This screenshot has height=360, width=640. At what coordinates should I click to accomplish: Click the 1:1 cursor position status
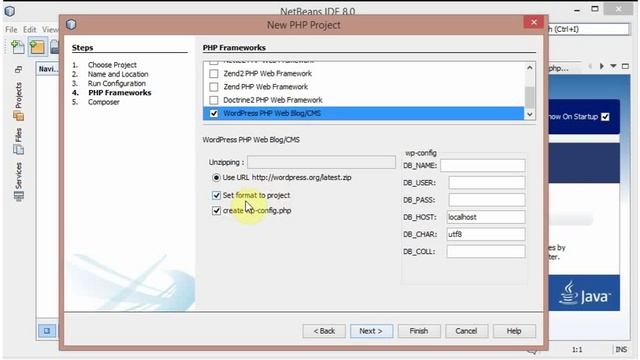(577, 349)
